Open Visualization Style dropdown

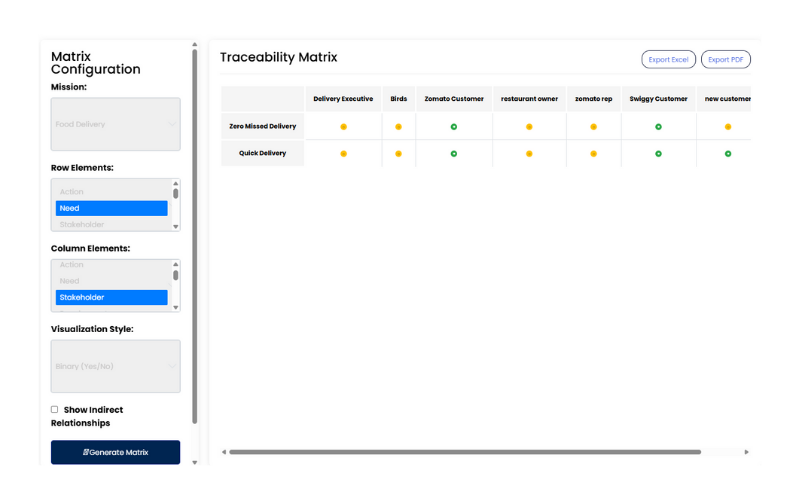tap(115, 366)
